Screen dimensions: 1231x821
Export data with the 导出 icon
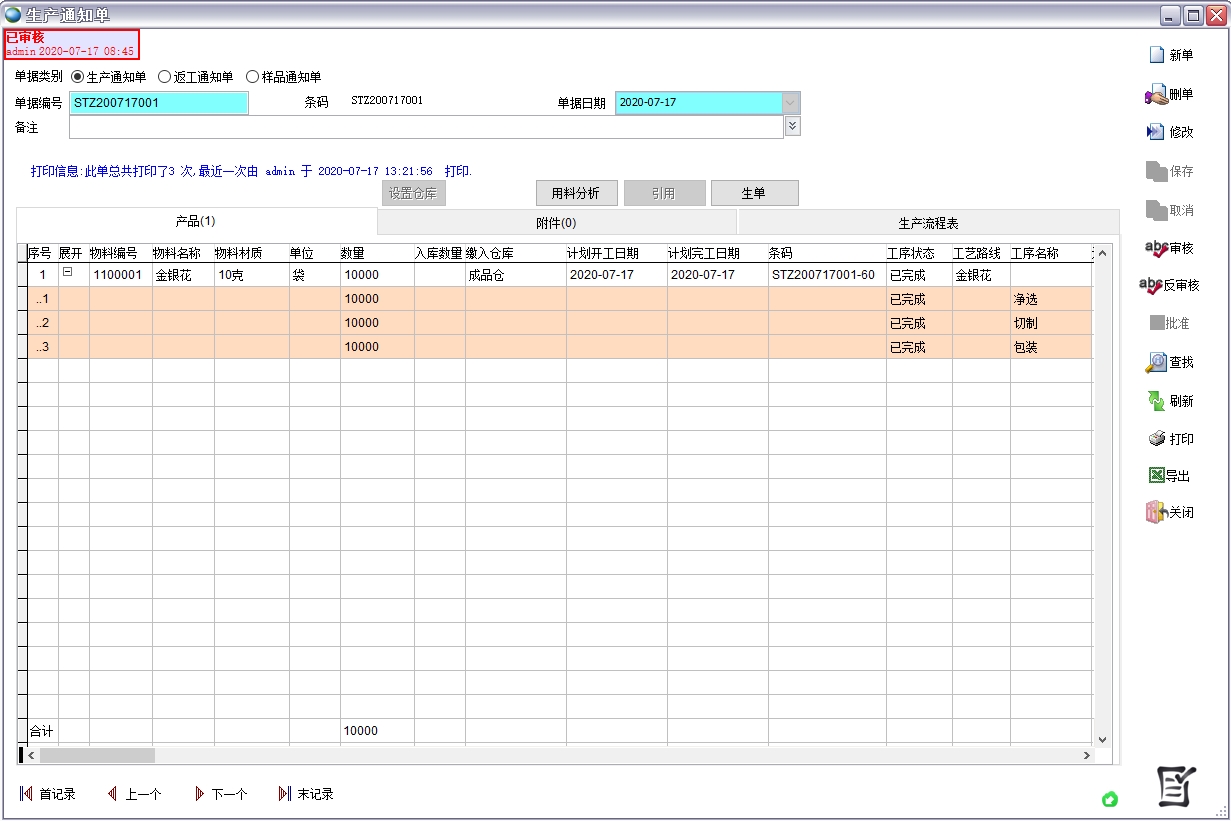pyautogui.click(x=1156, y=476)
